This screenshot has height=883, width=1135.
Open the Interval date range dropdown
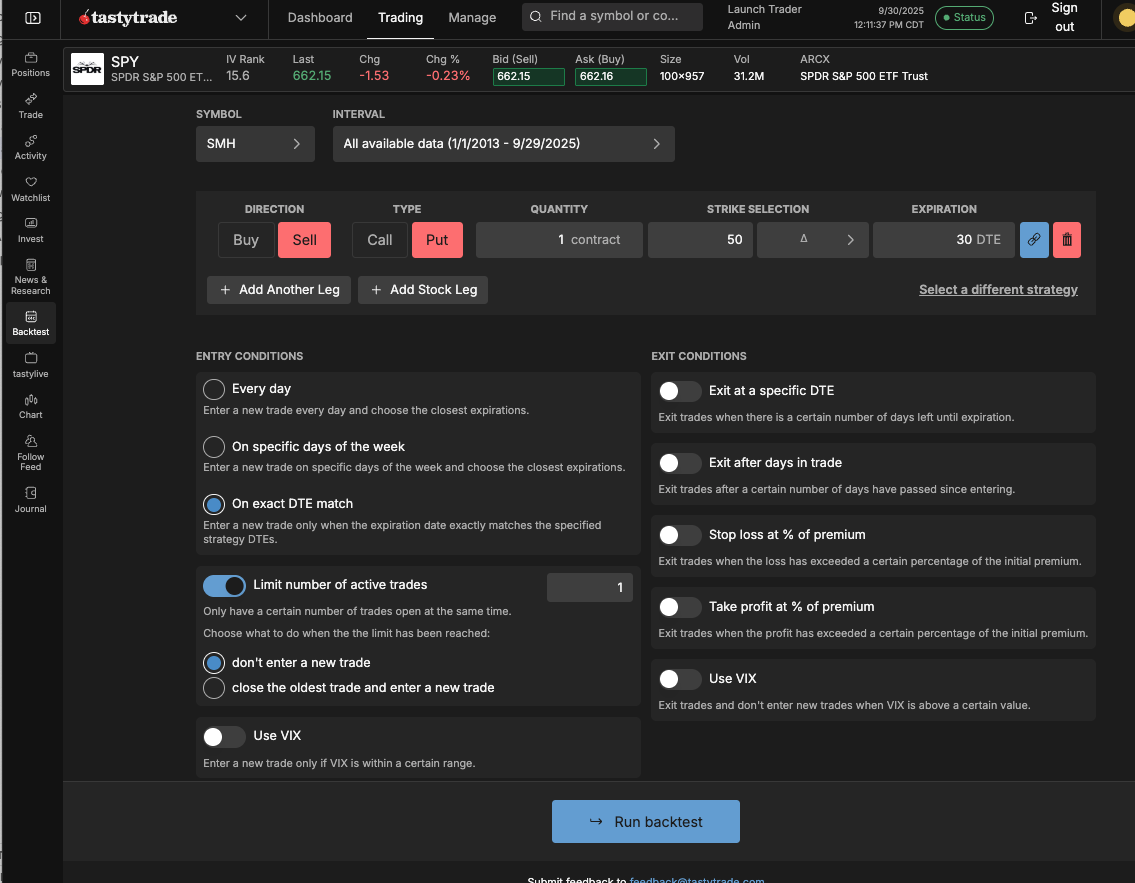503,144
